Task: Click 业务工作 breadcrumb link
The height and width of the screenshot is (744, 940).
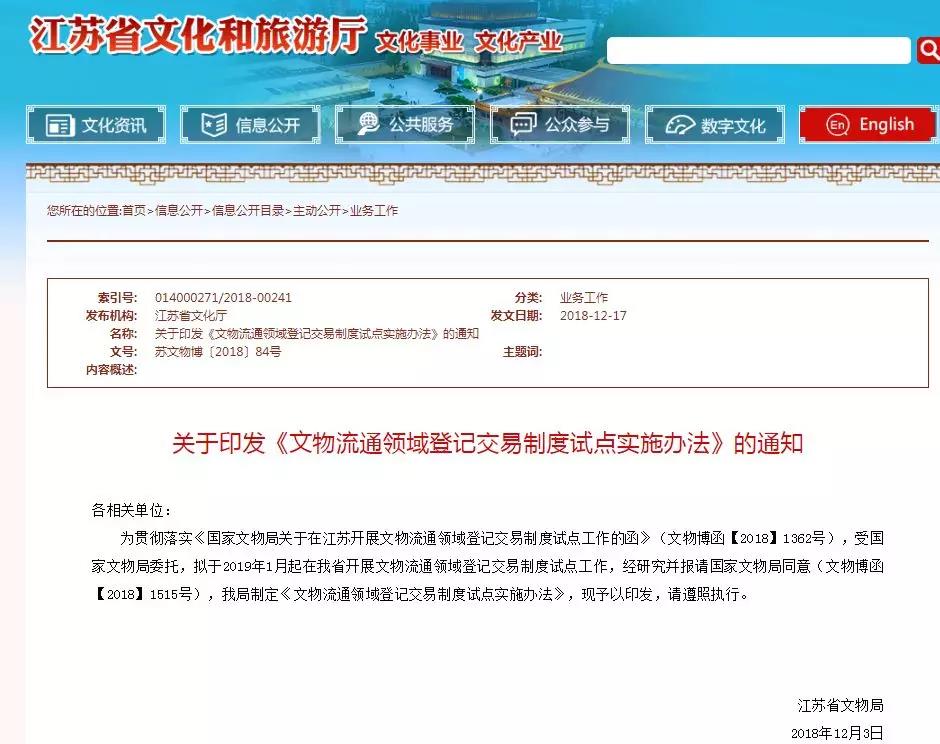Action: [374, 211]
